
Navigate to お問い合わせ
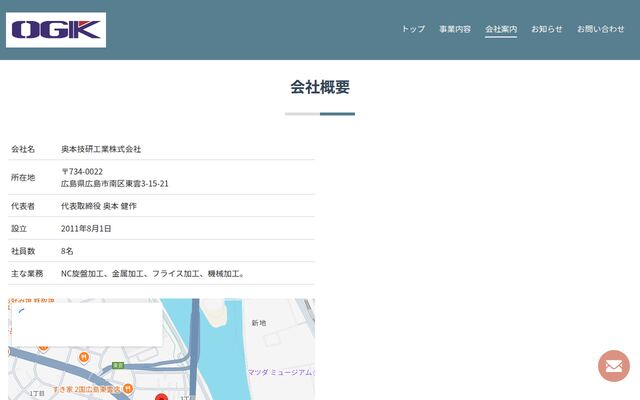click(x=600, y=29)
